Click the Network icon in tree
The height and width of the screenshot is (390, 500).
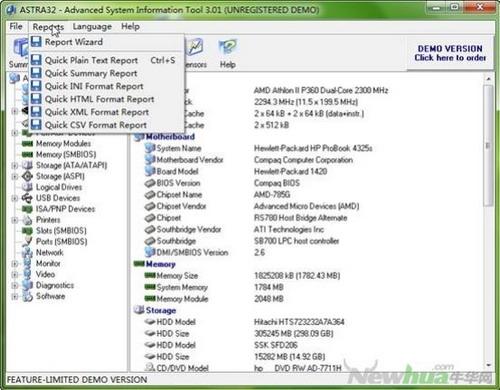pos(27,253)
